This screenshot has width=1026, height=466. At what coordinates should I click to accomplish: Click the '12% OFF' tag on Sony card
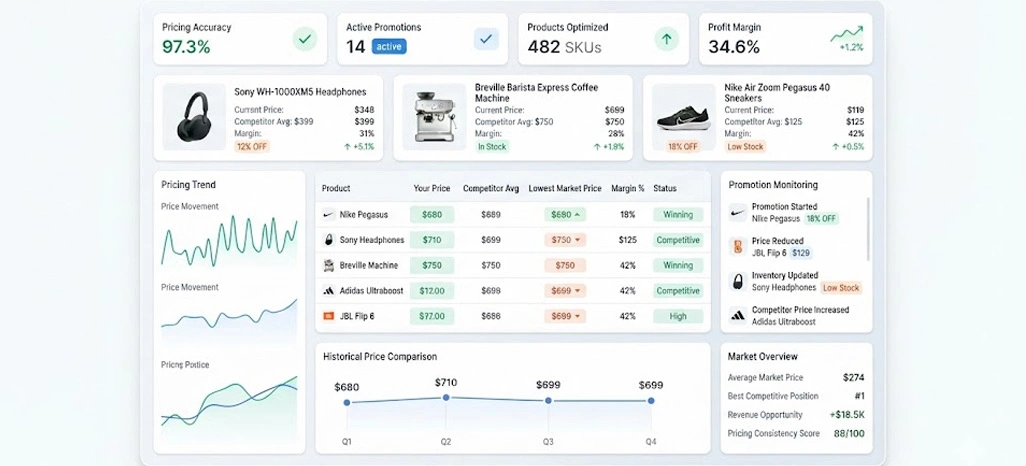tap(252, 147)
